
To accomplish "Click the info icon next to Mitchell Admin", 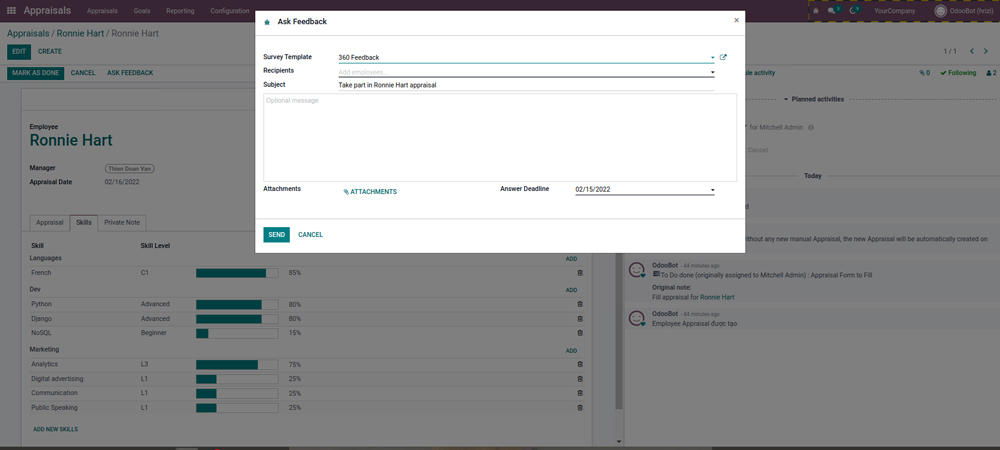I will pyautogui.click(x=811, y=127).
